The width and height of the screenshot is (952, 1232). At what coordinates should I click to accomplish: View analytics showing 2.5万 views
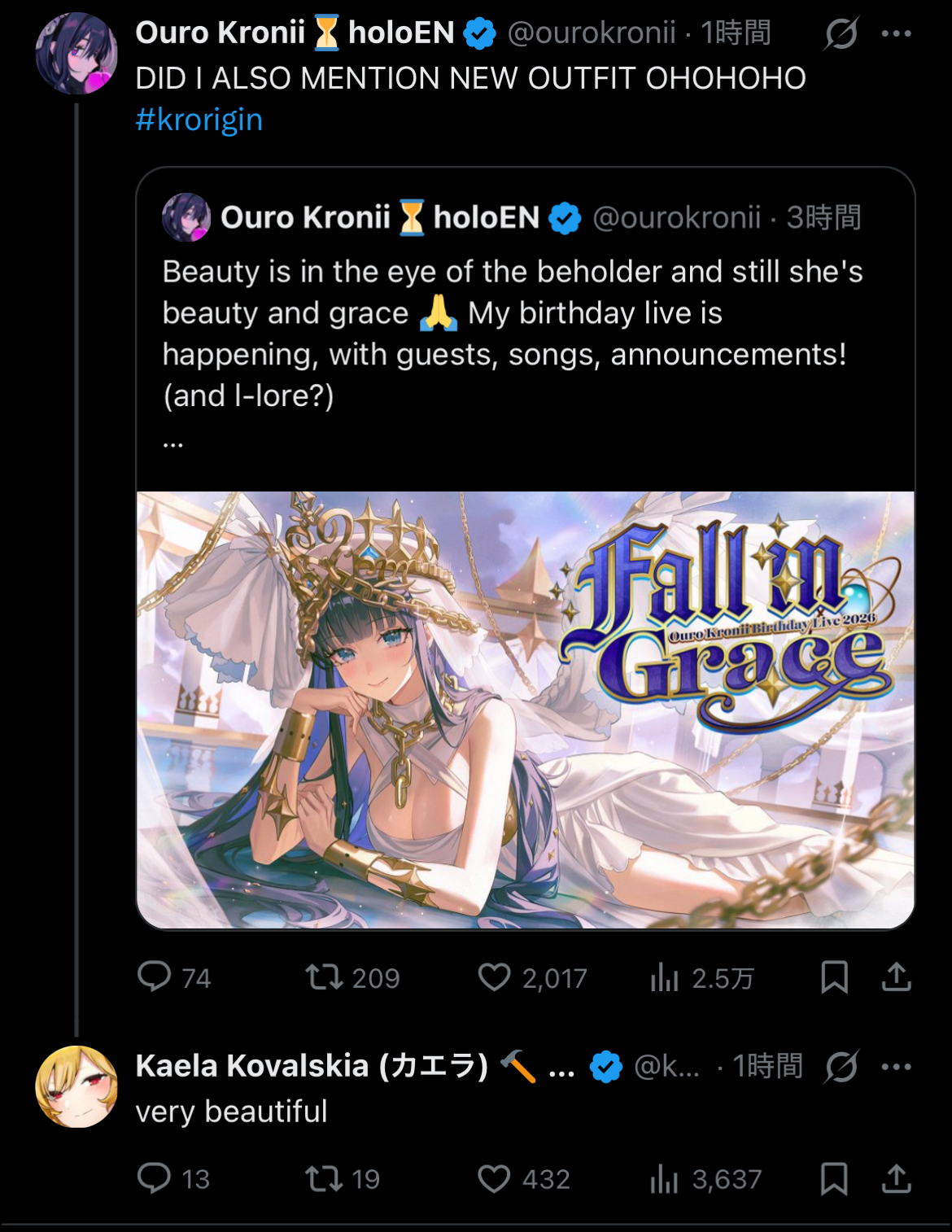(x=664, y=976)
